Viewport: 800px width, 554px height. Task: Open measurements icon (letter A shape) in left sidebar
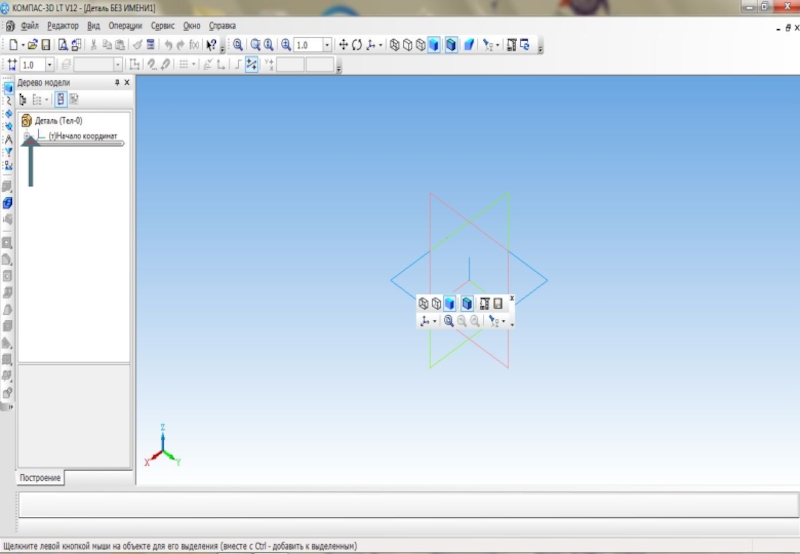[x=8, y=139]
